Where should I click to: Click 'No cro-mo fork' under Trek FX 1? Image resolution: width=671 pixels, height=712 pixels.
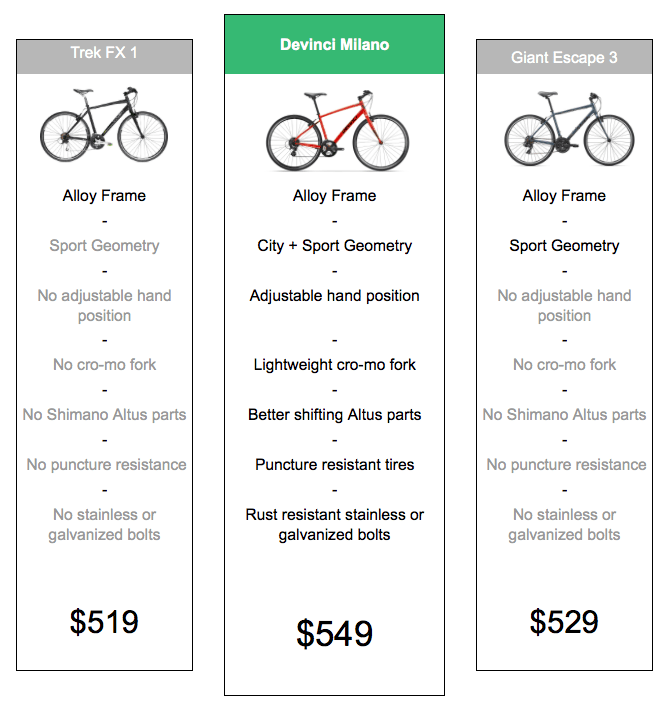click(104, 365)
